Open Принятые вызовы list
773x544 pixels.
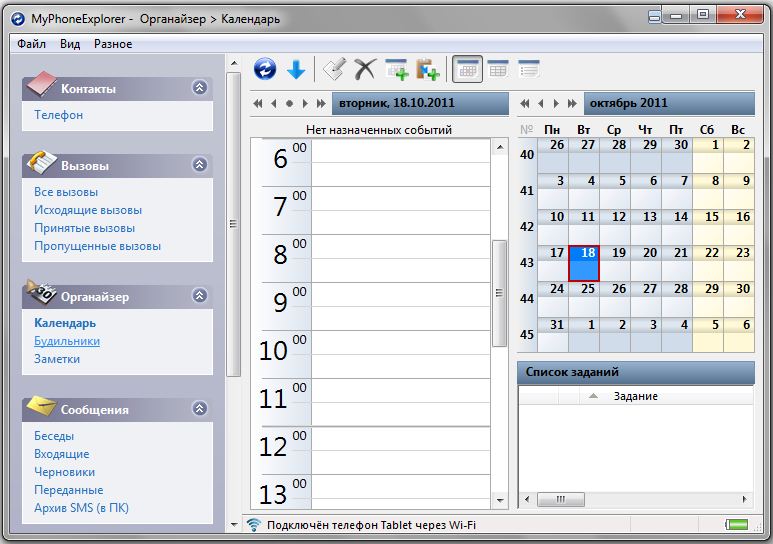click(x=84, y=228)
